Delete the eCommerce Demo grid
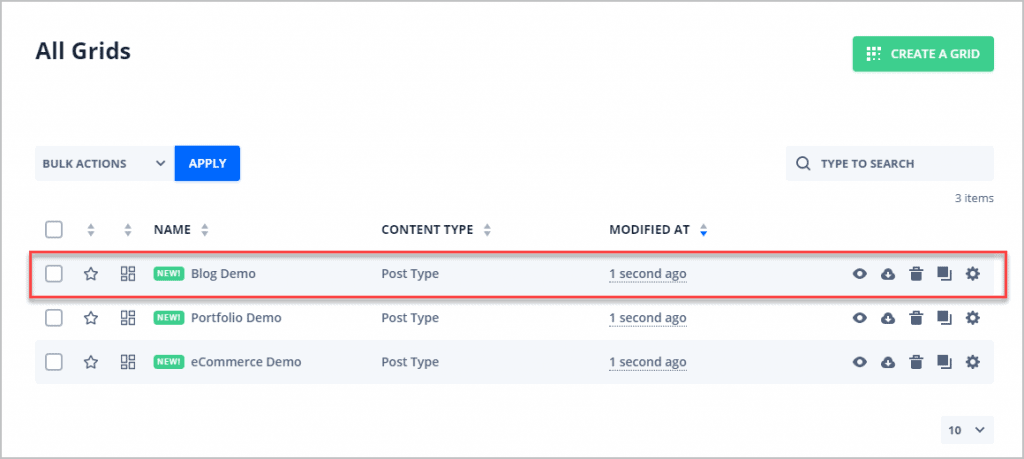Viewport: 1024px width, 459px height. coord(915,362)
